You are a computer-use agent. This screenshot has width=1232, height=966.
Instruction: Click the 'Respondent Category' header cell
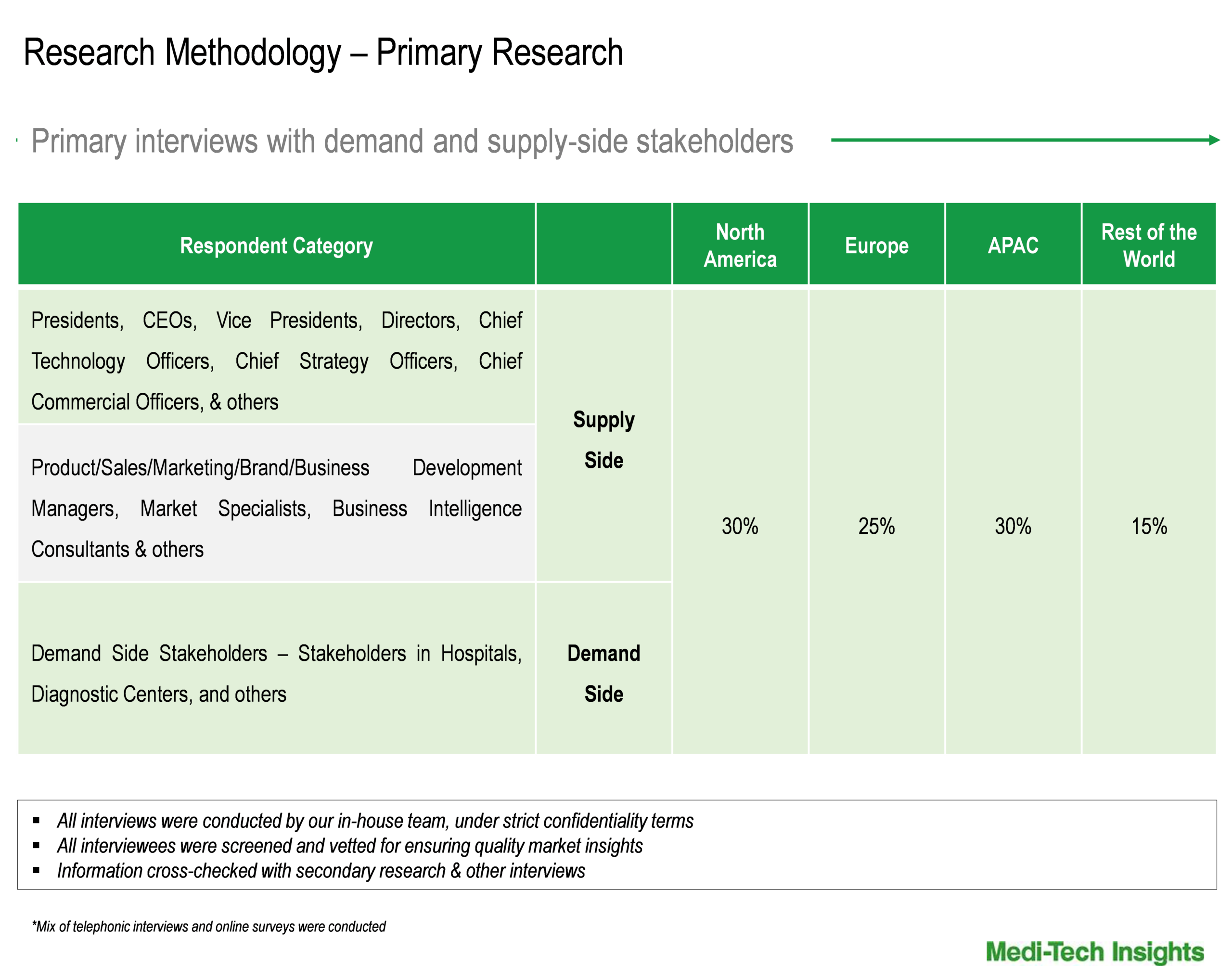coord(277,244)
